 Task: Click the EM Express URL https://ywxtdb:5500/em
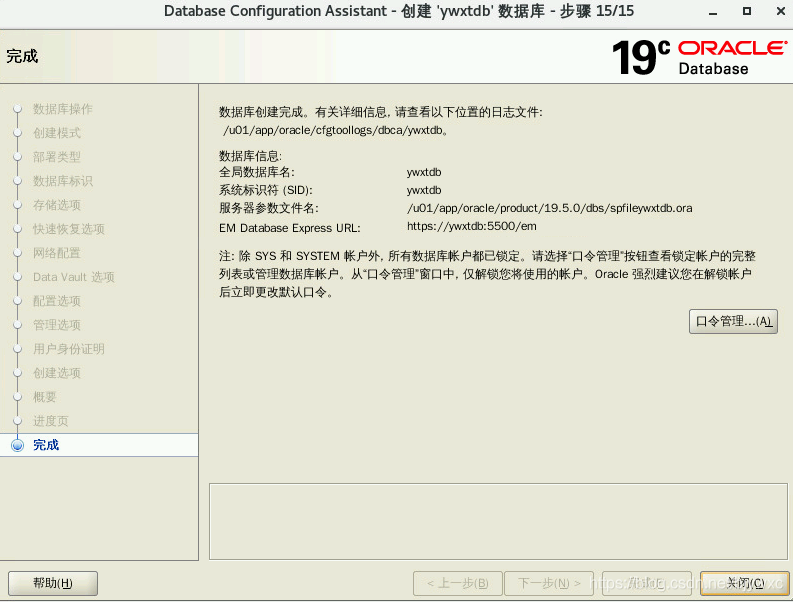click(471, 226)
